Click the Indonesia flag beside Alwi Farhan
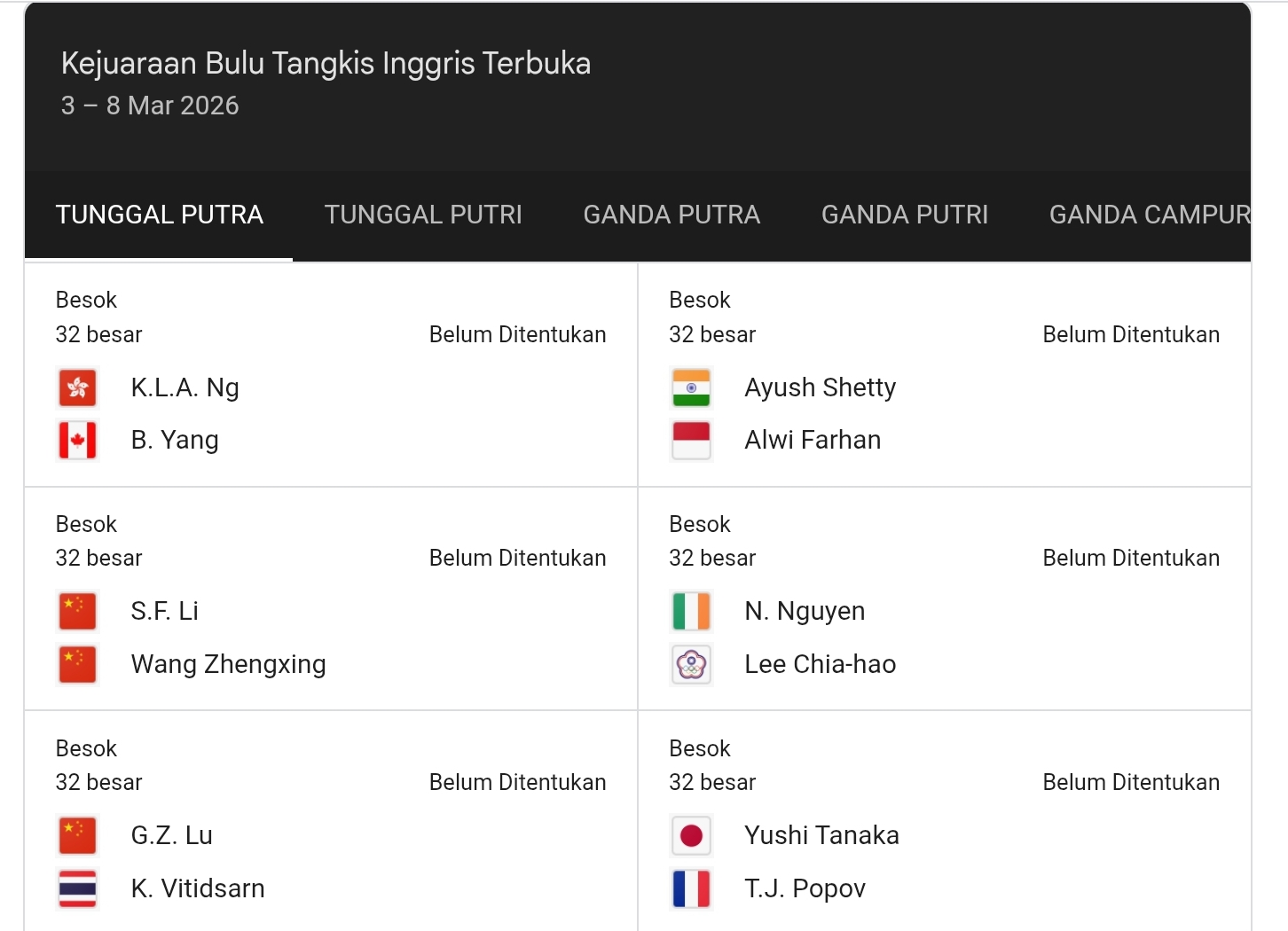 coord(691,440)
